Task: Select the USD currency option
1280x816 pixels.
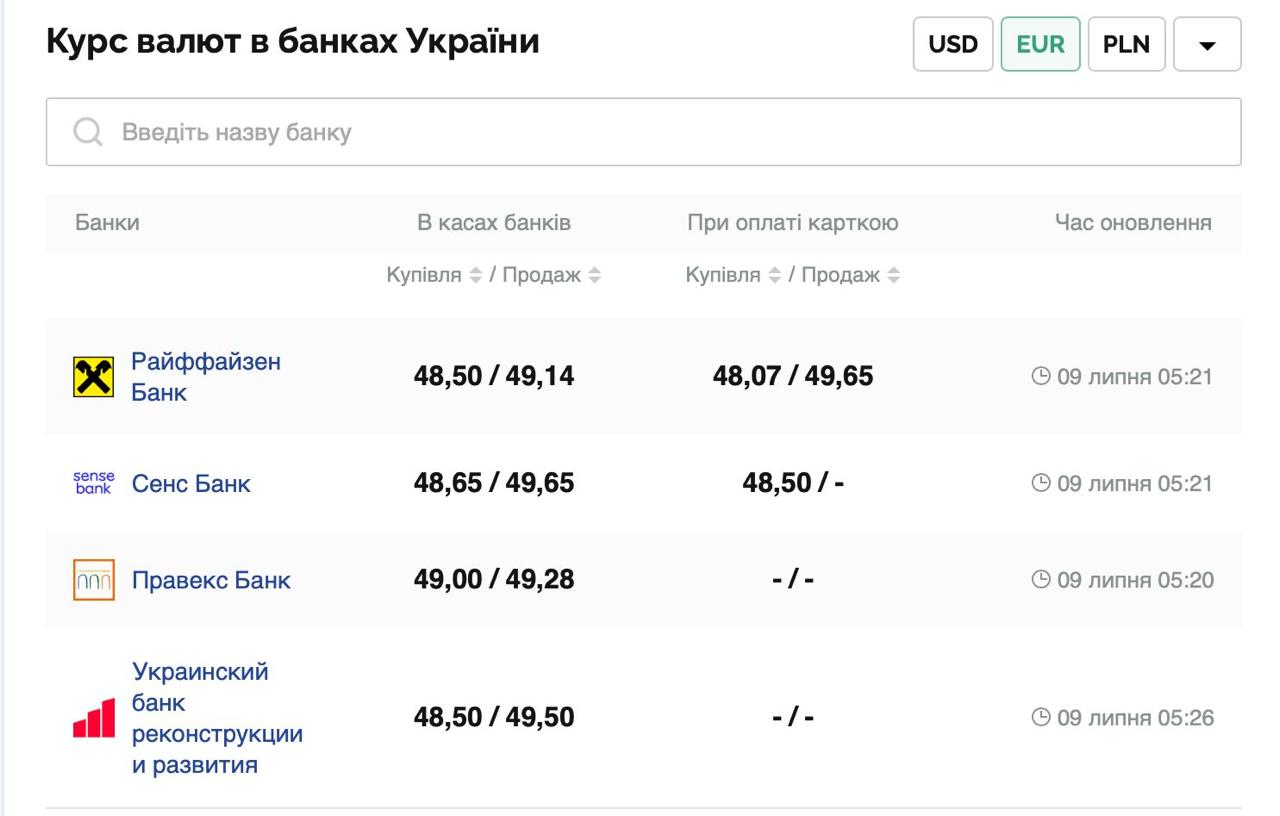Action: (x=952, y=44)
